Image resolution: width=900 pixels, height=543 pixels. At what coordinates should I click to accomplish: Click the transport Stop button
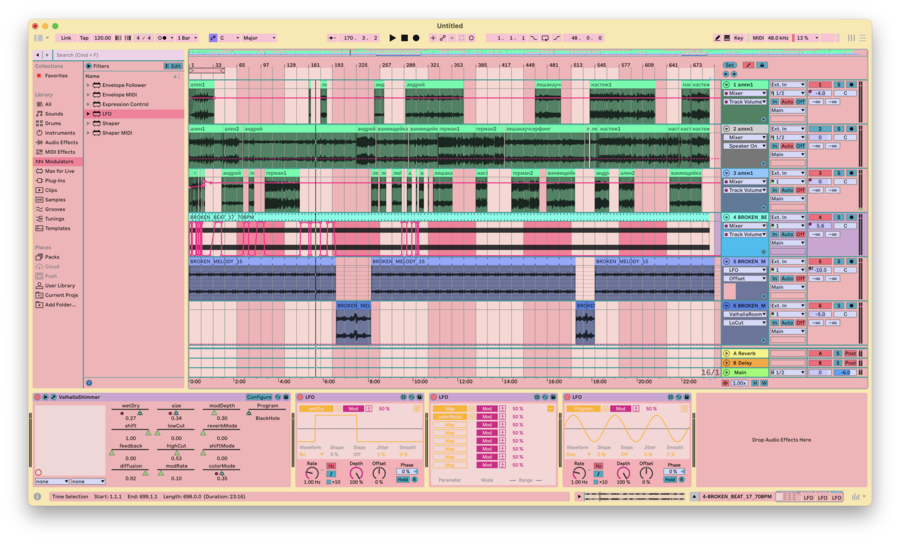pyautogui.click(x=404, y=38)
